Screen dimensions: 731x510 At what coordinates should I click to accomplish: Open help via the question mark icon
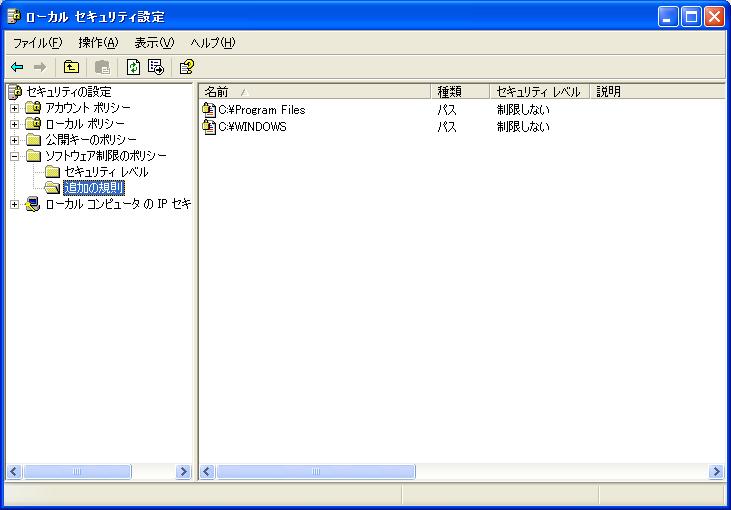[x=187, y=67]
